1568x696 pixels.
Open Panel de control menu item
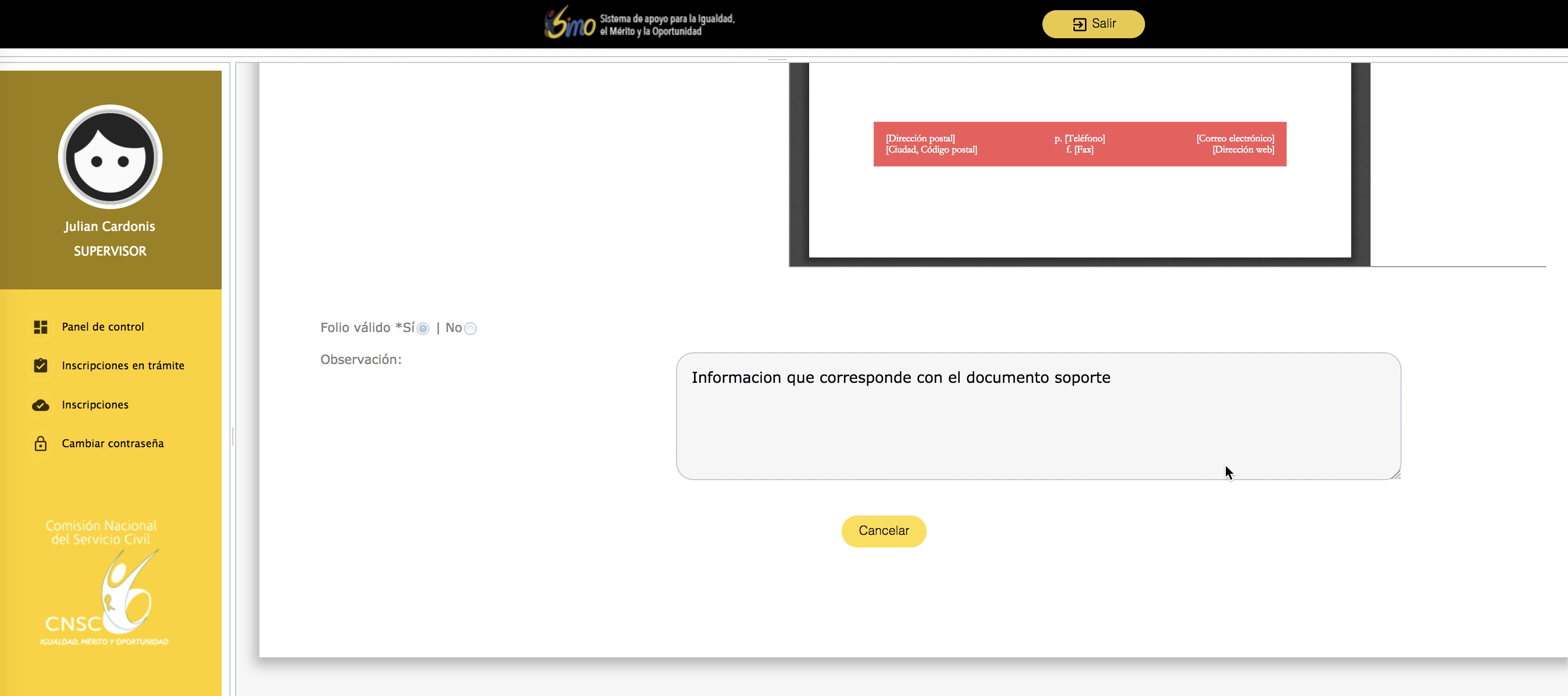(x=103, y=327)
